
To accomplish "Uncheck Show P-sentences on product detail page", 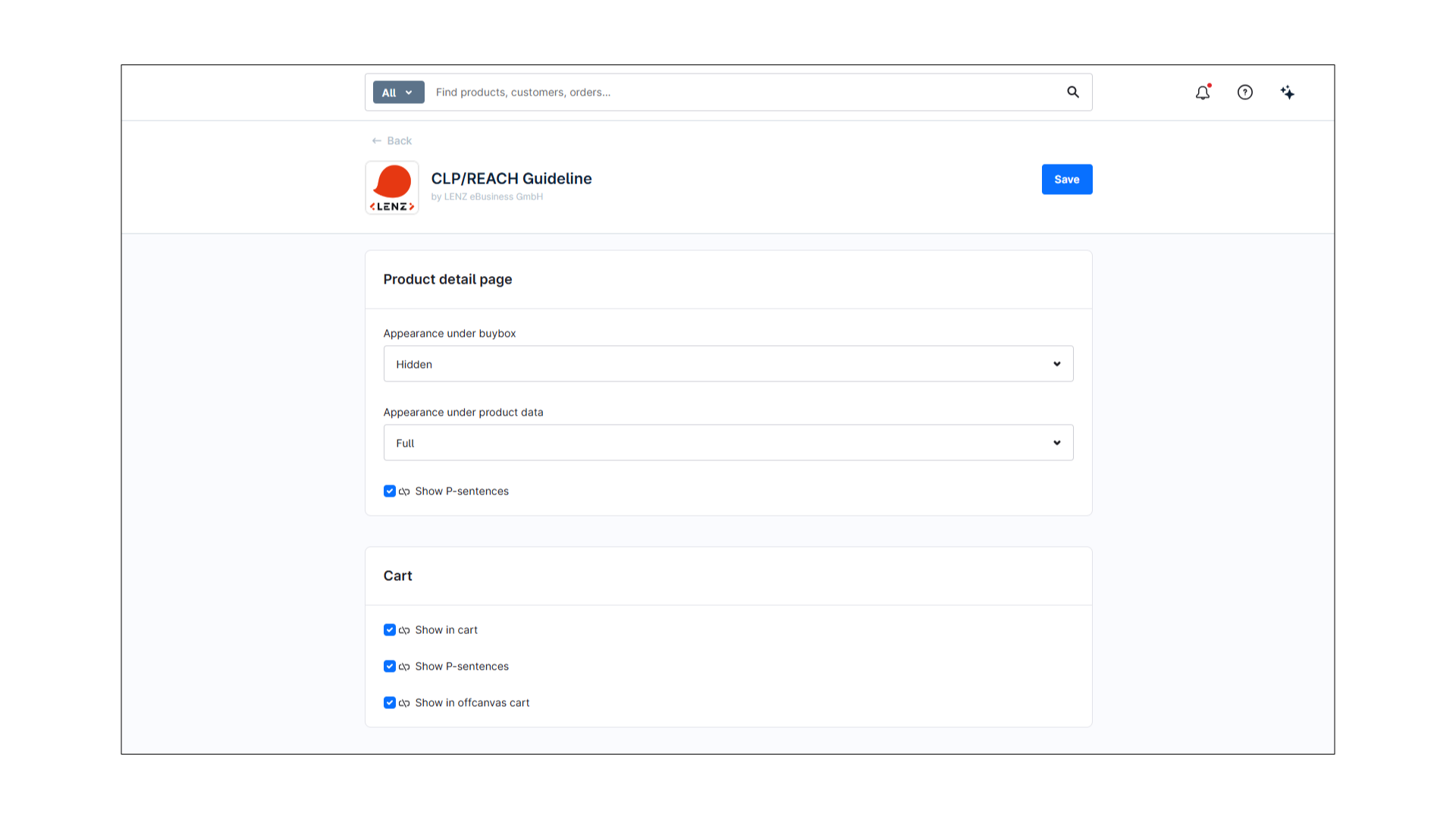I will (x=390, y=491).
